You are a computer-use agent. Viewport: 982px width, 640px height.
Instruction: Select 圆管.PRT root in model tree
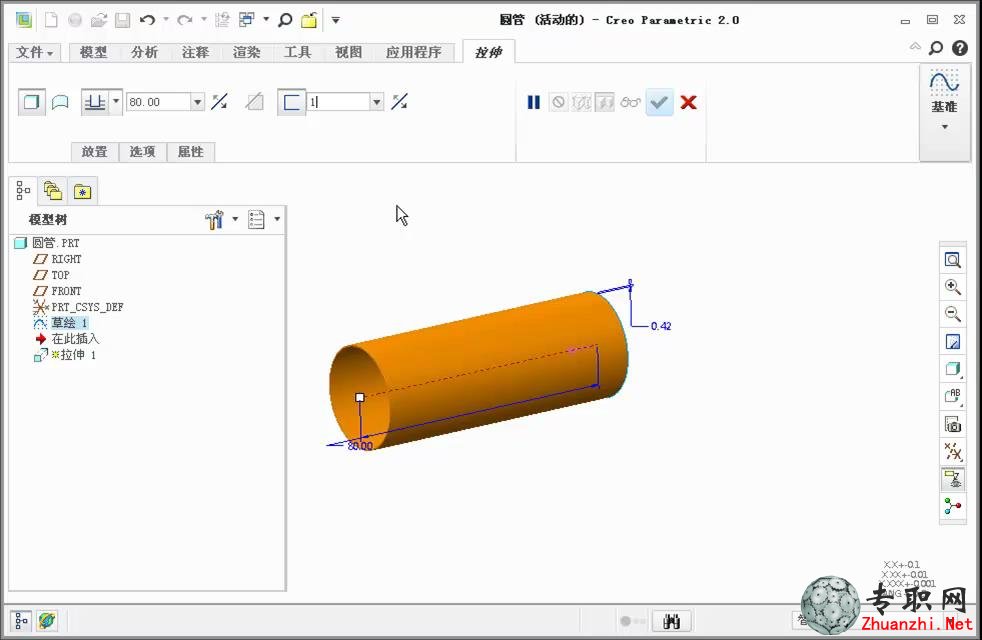[x=48, y=243]
